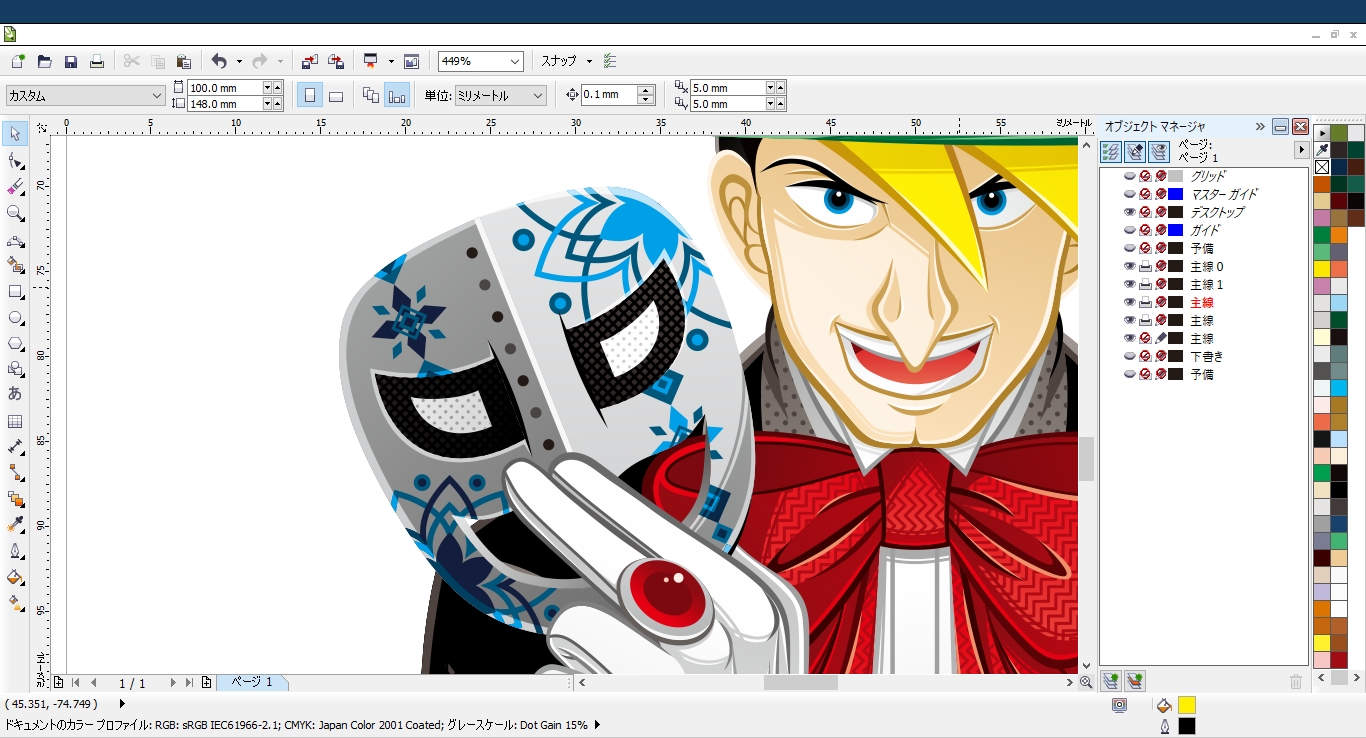Open the Options icon next to スナップ

tap(610, 61)
